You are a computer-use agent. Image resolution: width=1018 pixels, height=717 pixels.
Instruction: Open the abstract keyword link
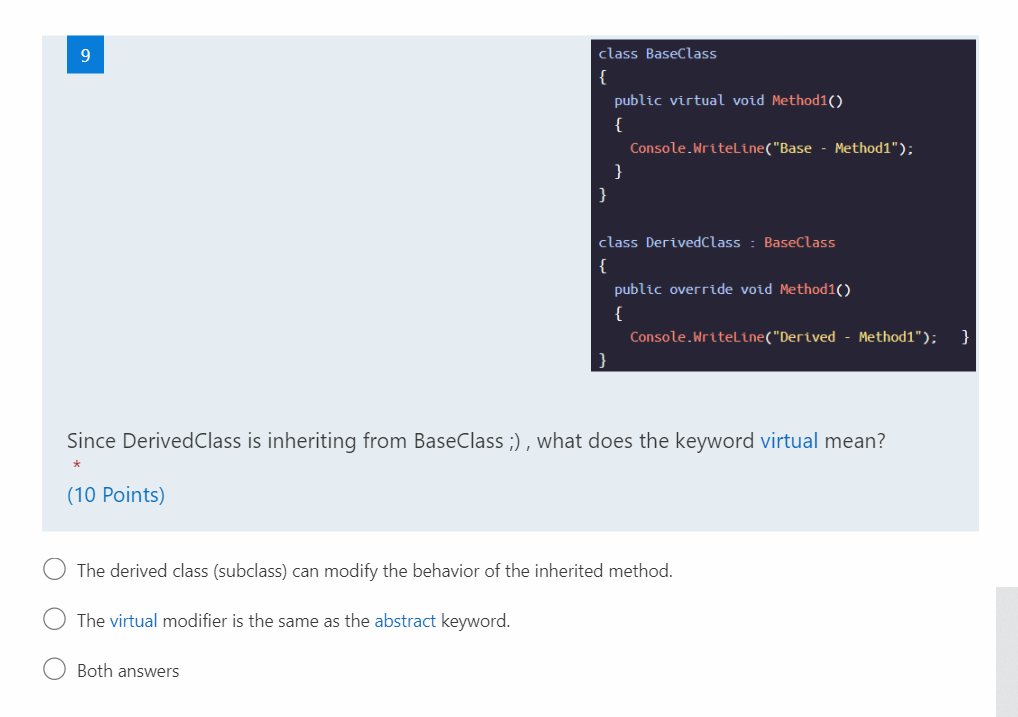[x=404, y=620]
